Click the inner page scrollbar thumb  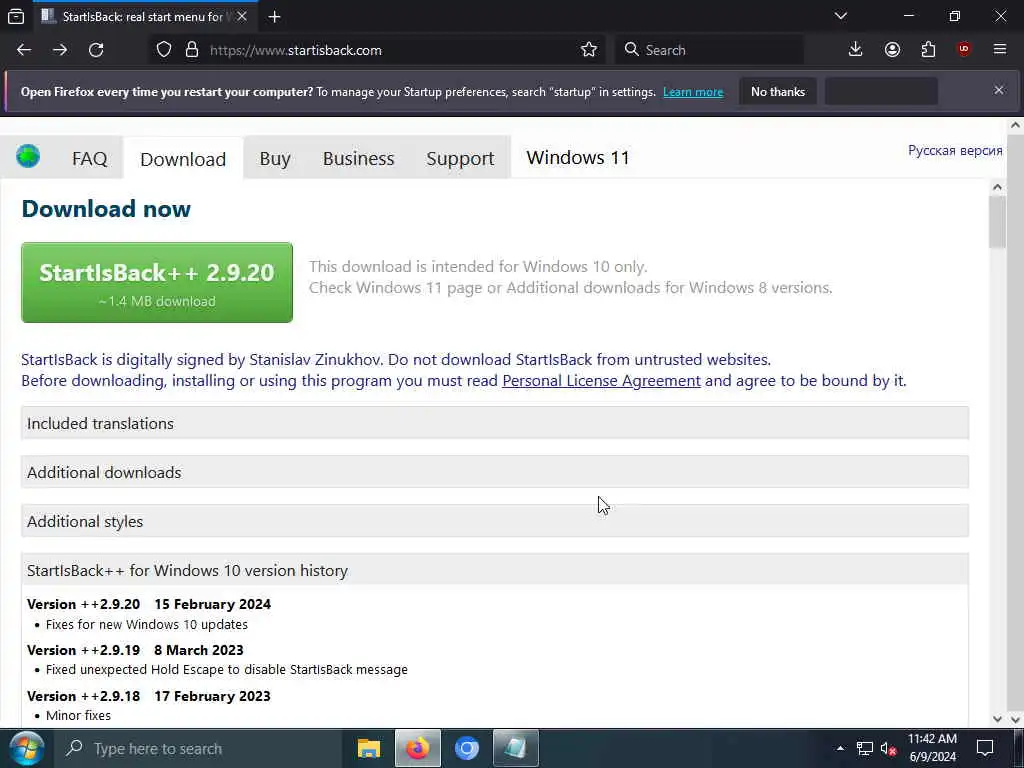(997, 222)
